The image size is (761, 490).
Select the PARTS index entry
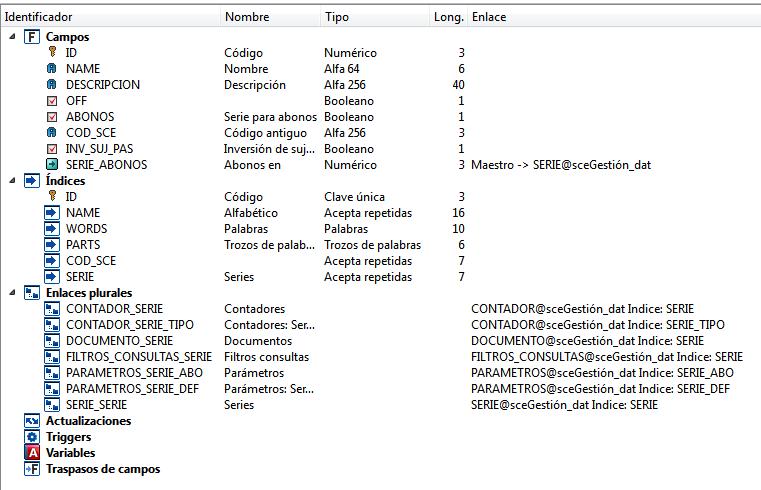tap(83, 244)
